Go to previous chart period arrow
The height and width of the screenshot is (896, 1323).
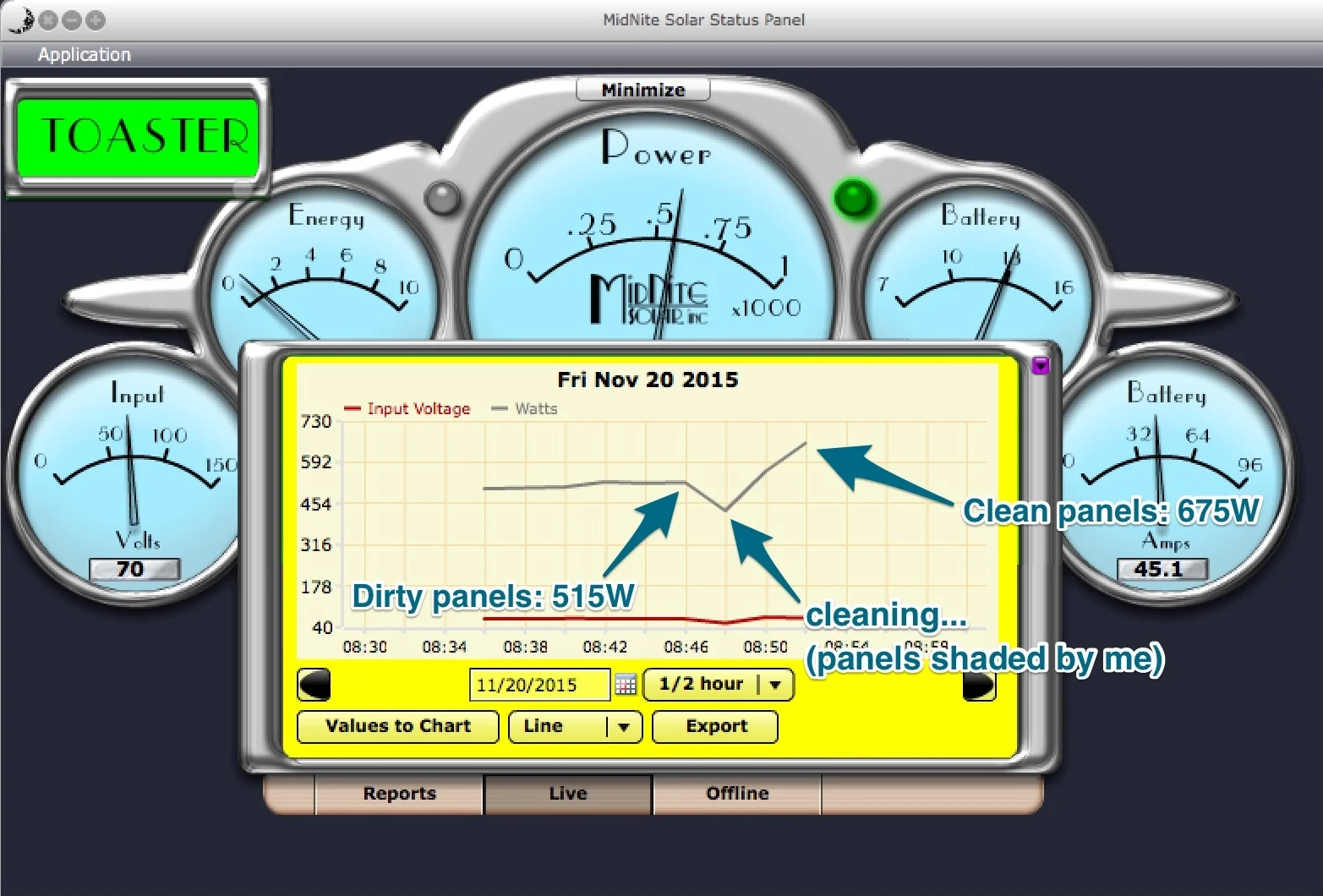314,685
